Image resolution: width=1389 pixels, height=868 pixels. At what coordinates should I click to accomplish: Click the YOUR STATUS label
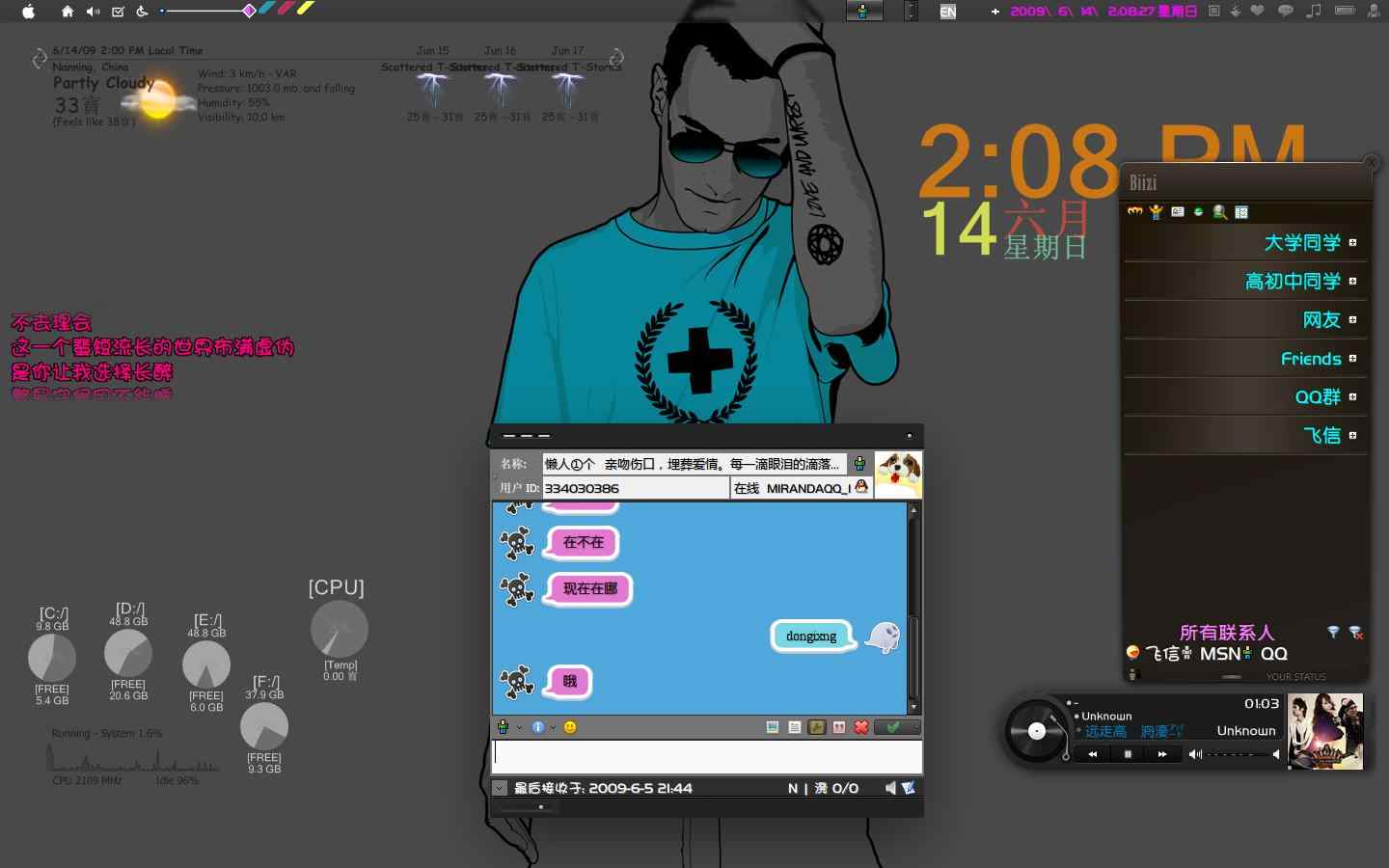point(1295,677)
